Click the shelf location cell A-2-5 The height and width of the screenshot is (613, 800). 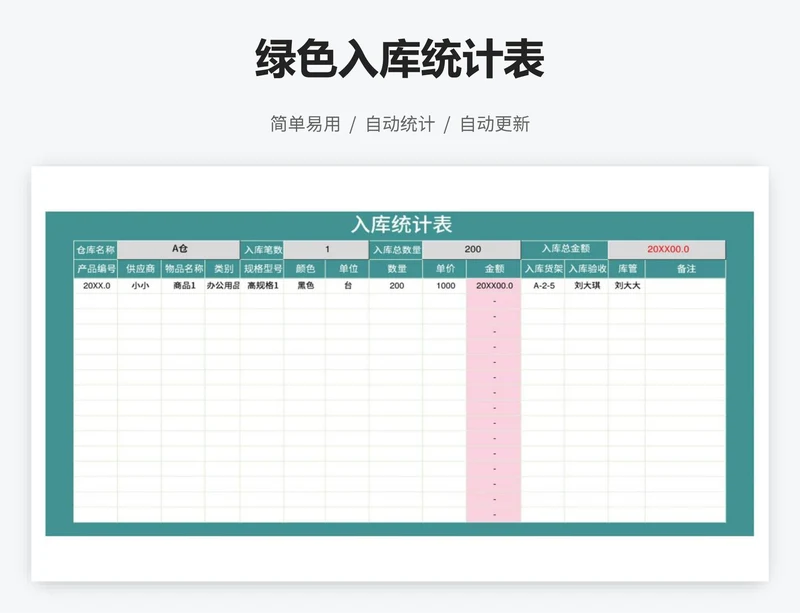point(543,286)
